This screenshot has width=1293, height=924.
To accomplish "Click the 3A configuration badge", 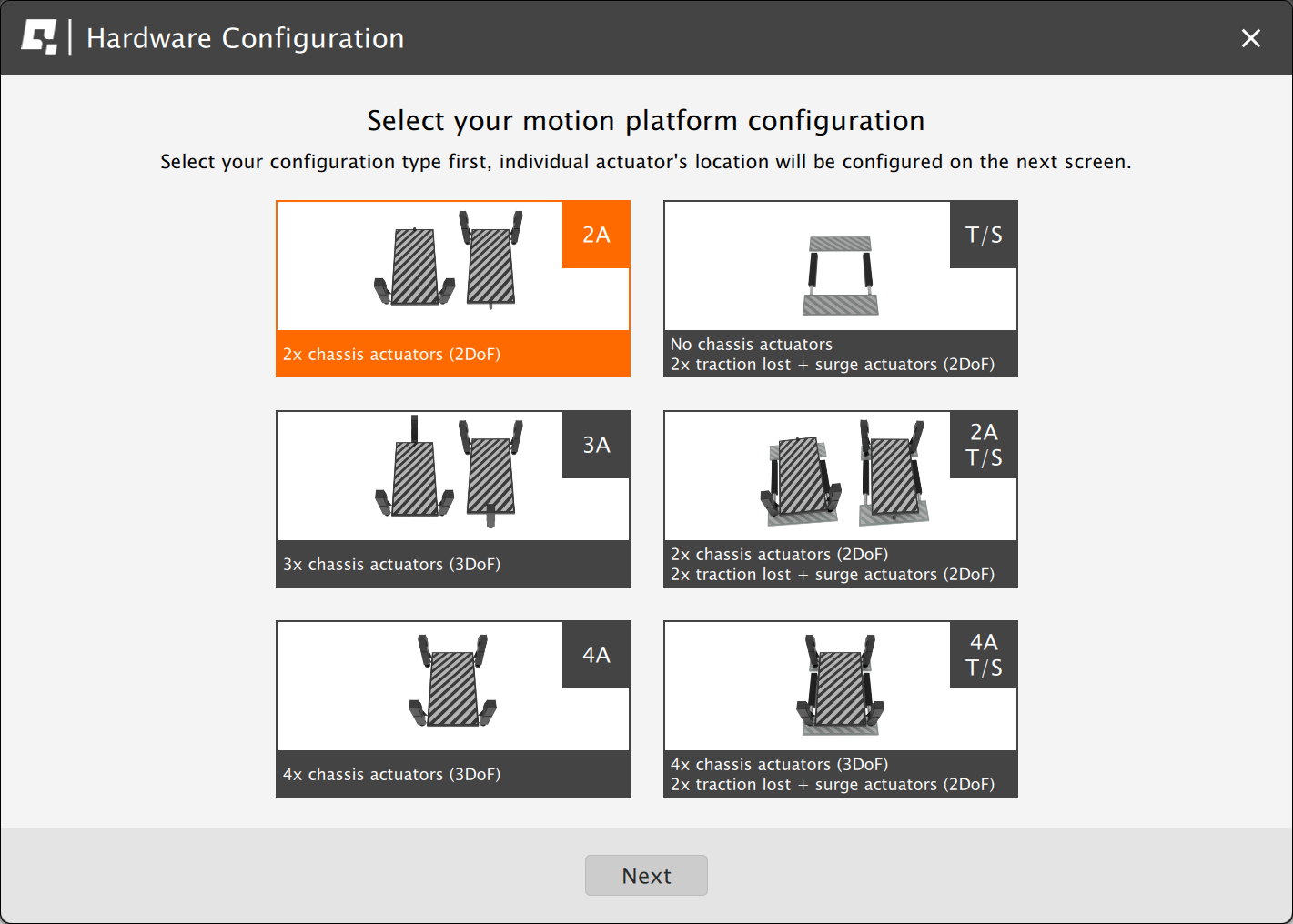I will click(x=596, y=445).
